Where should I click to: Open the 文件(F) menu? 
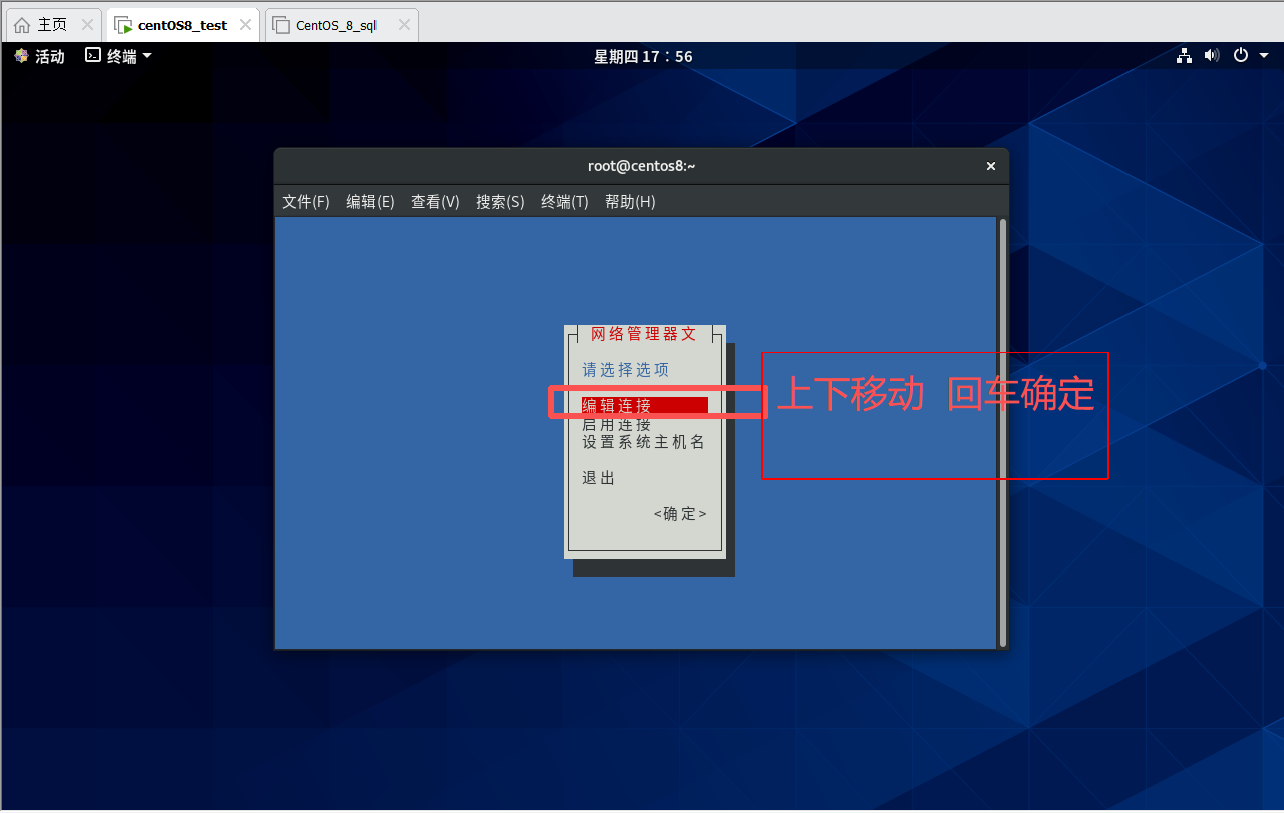(305, 201)
